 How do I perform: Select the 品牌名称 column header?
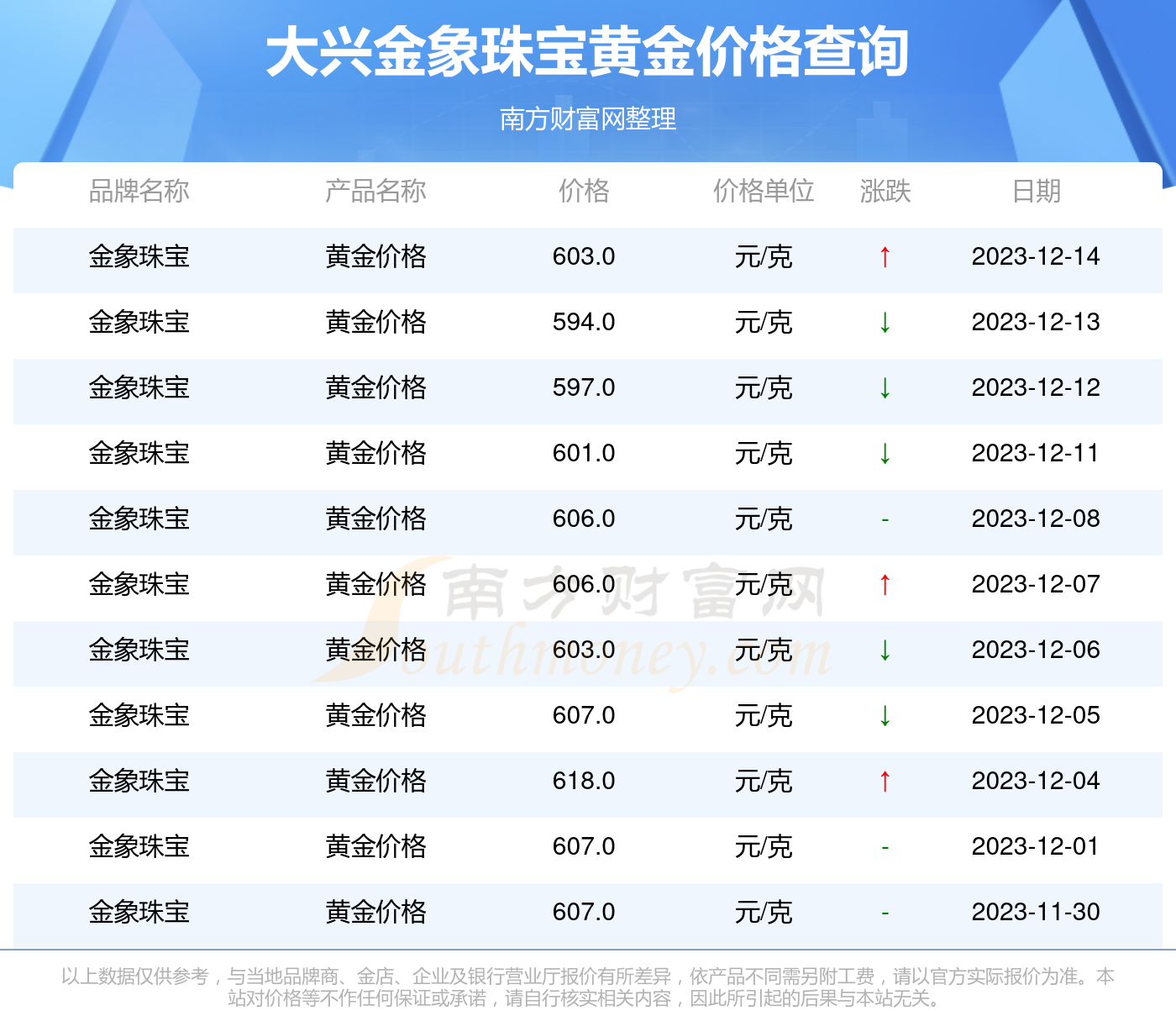(x=139, y=191)
